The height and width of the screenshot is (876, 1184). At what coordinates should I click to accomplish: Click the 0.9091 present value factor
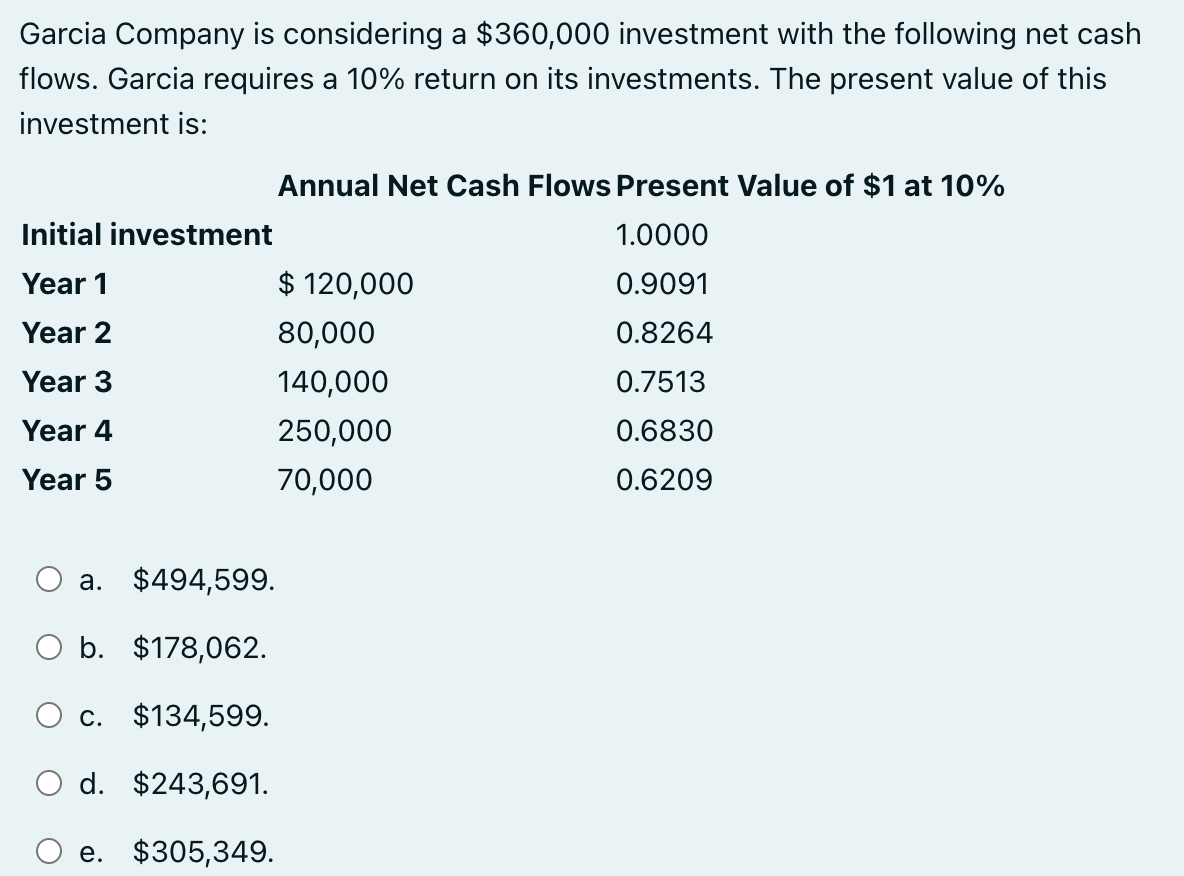tap(662, 284)
